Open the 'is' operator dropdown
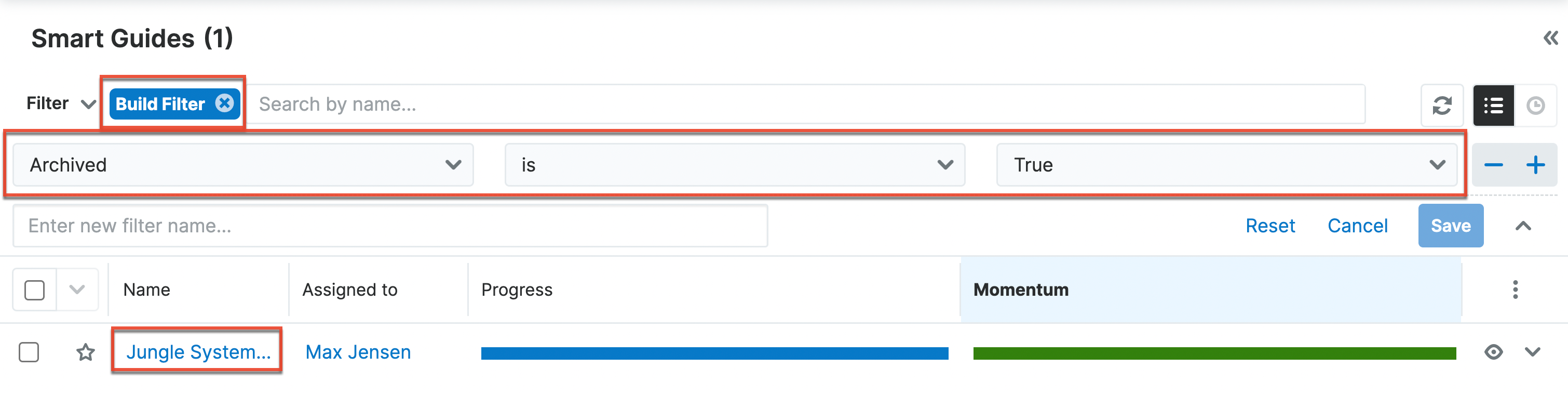 coord(734,165)
